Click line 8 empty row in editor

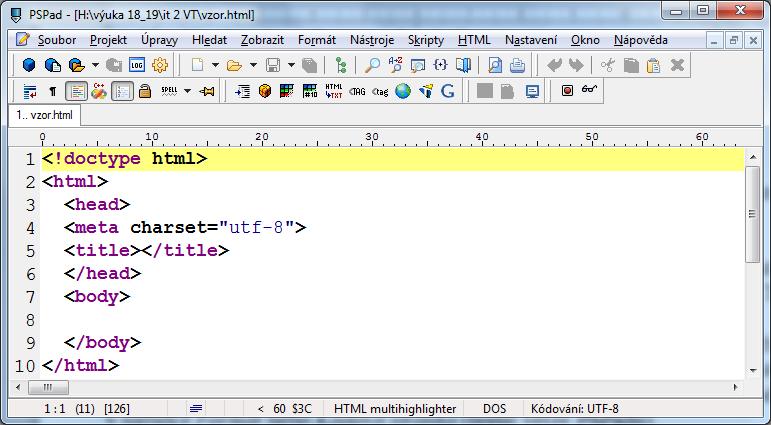pyautogui.click(x=392, y=320)
